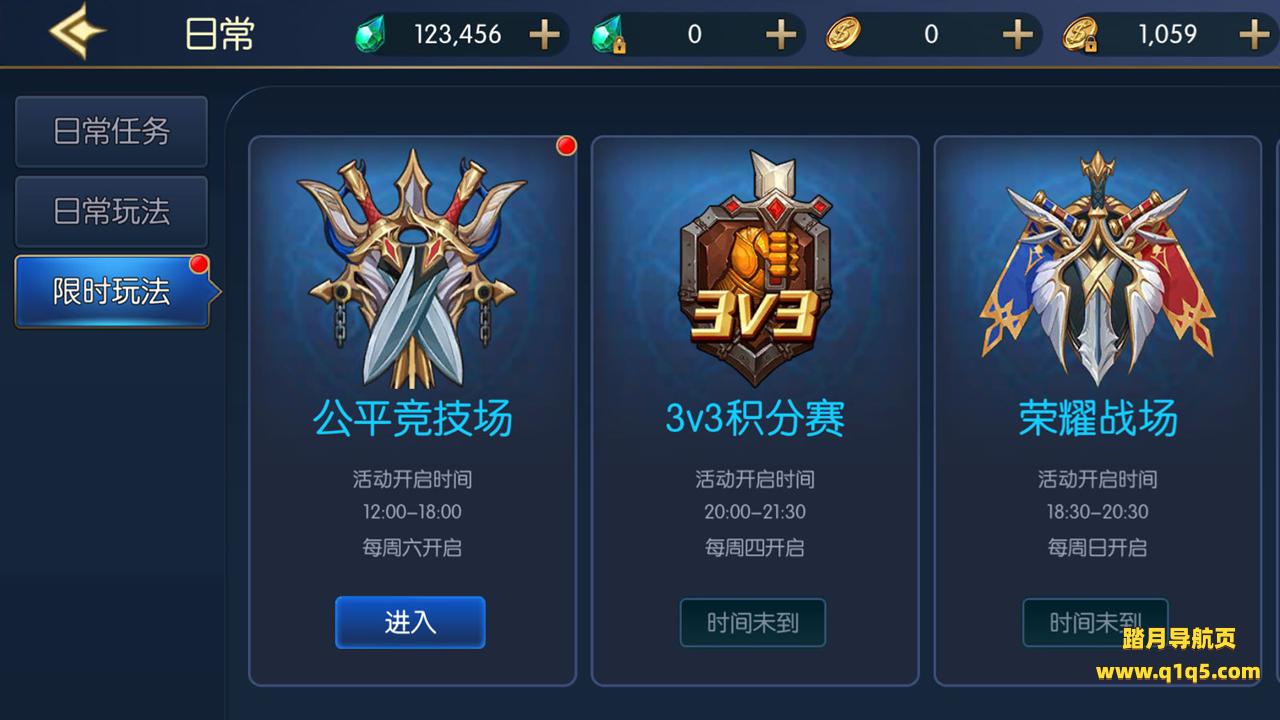The image size is (1280, 720).
Task: Tap the 公平竞技场 crossed blades emblem
Action: pos(412,268)
